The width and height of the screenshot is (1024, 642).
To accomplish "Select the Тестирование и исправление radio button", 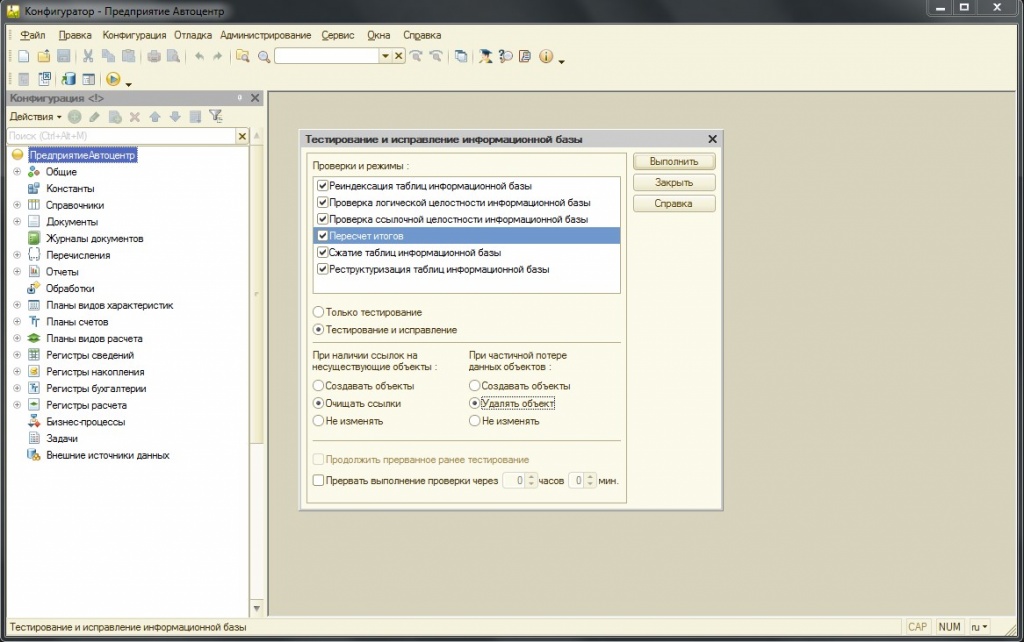I will pyautogui.click(x=318, y=330).
